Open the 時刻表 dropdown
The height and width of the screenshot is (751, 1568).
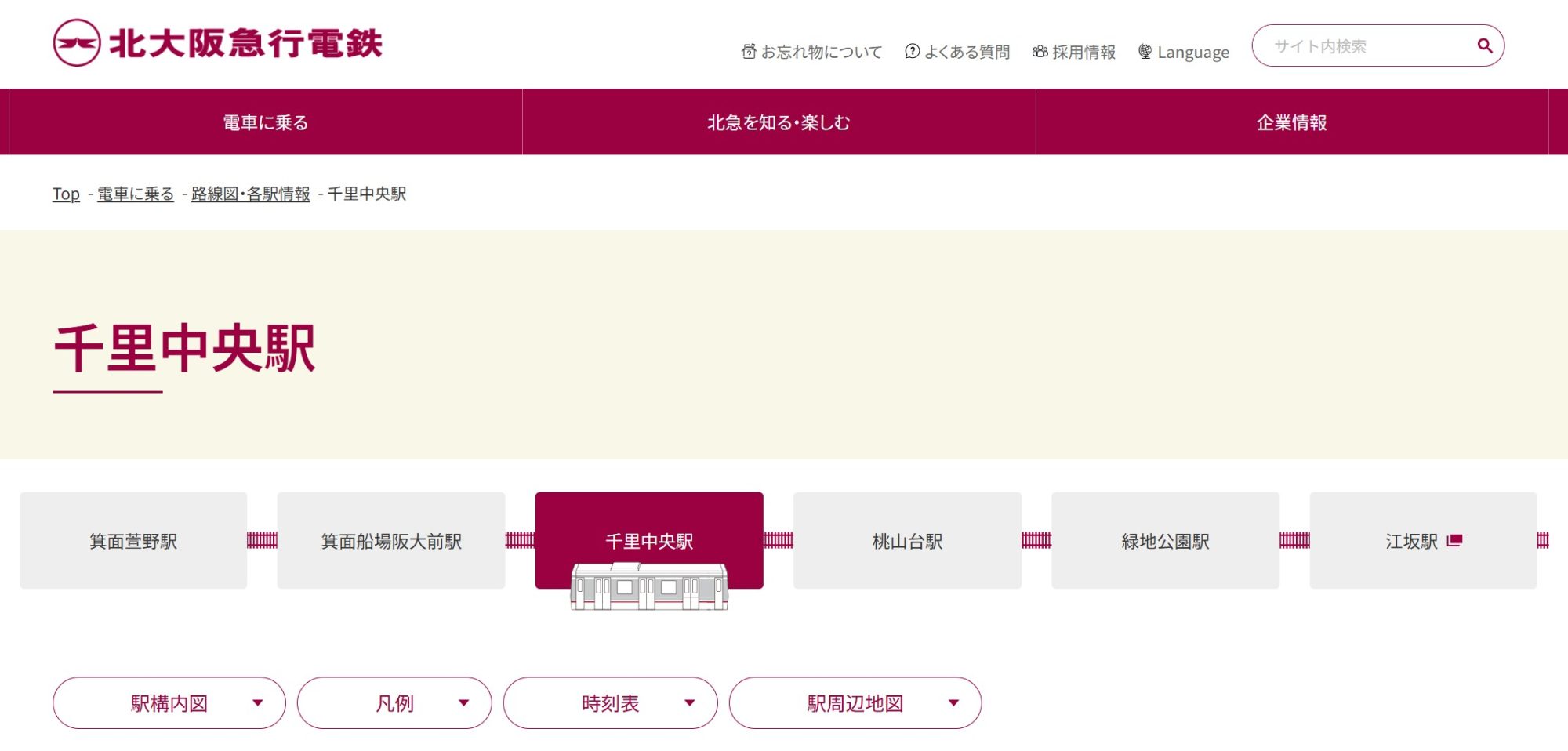(x=610, y=703)
